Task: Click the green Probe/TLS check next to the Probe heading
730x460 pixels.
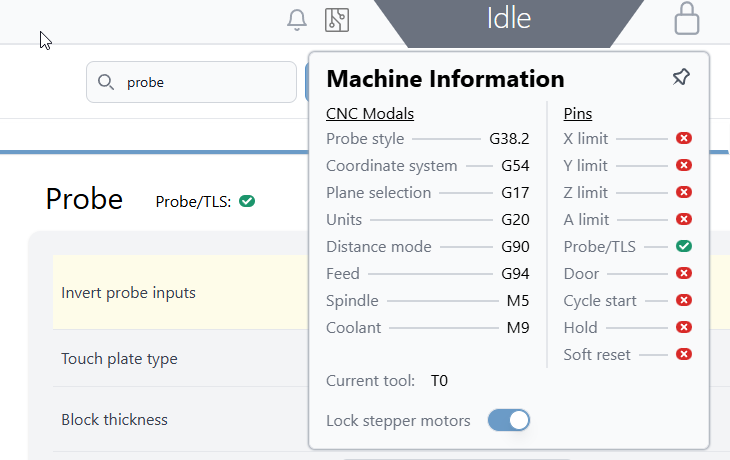Action: pos(247,201)
